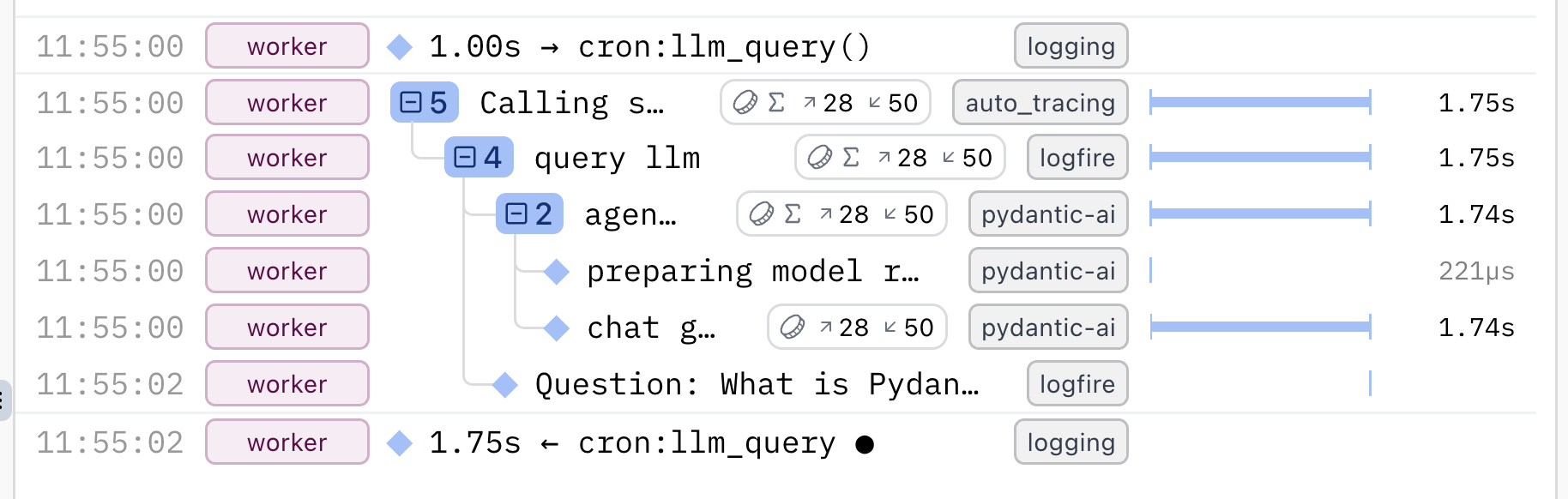Click the diamond icon beside 'Question: What is Pydan…'
Viewport: 1568px width, 499px height.
505,385
